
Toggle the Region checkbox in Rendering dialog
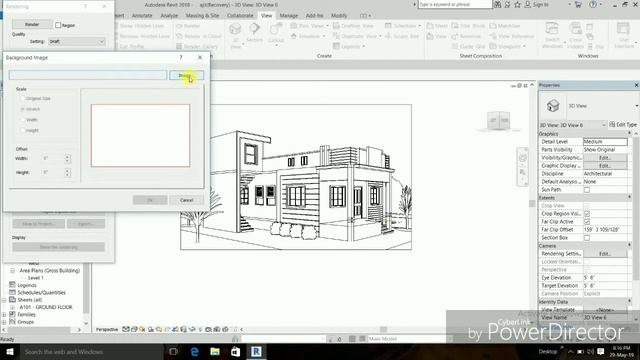pyautogui.click(x=58, y=25)
